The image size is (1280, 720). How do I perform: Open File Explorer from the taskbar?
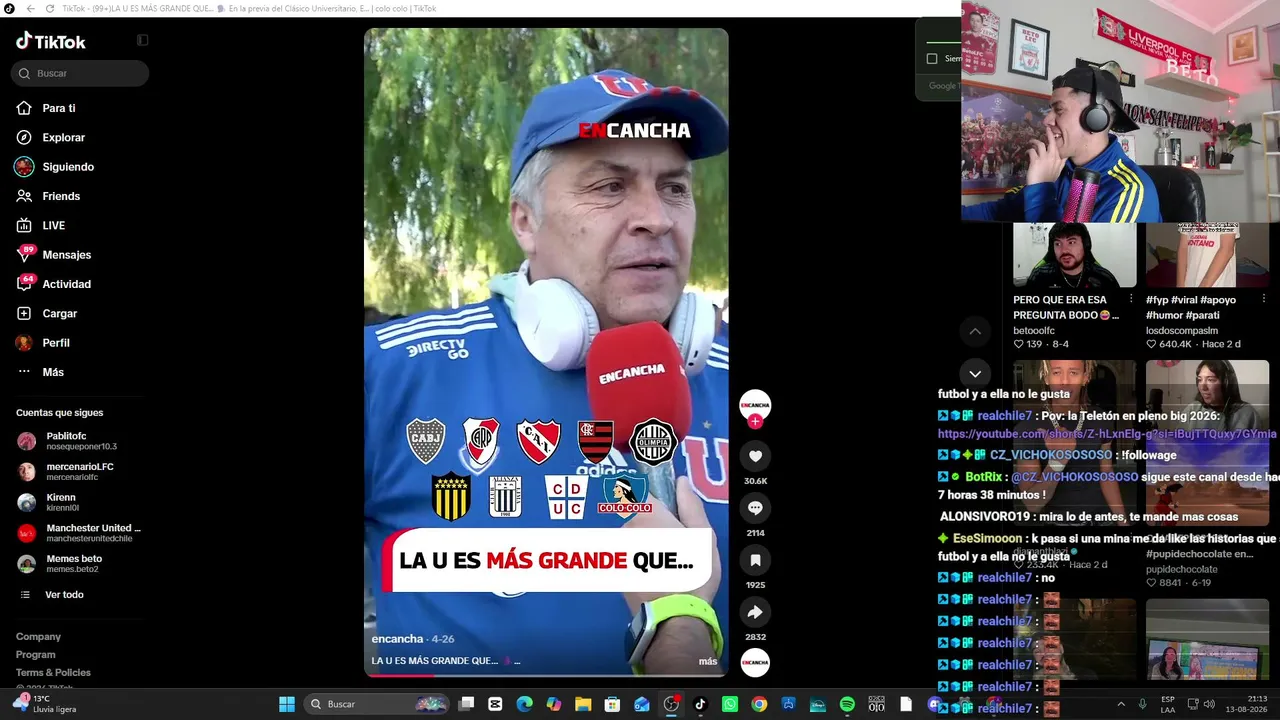click(x=583, y=704)
